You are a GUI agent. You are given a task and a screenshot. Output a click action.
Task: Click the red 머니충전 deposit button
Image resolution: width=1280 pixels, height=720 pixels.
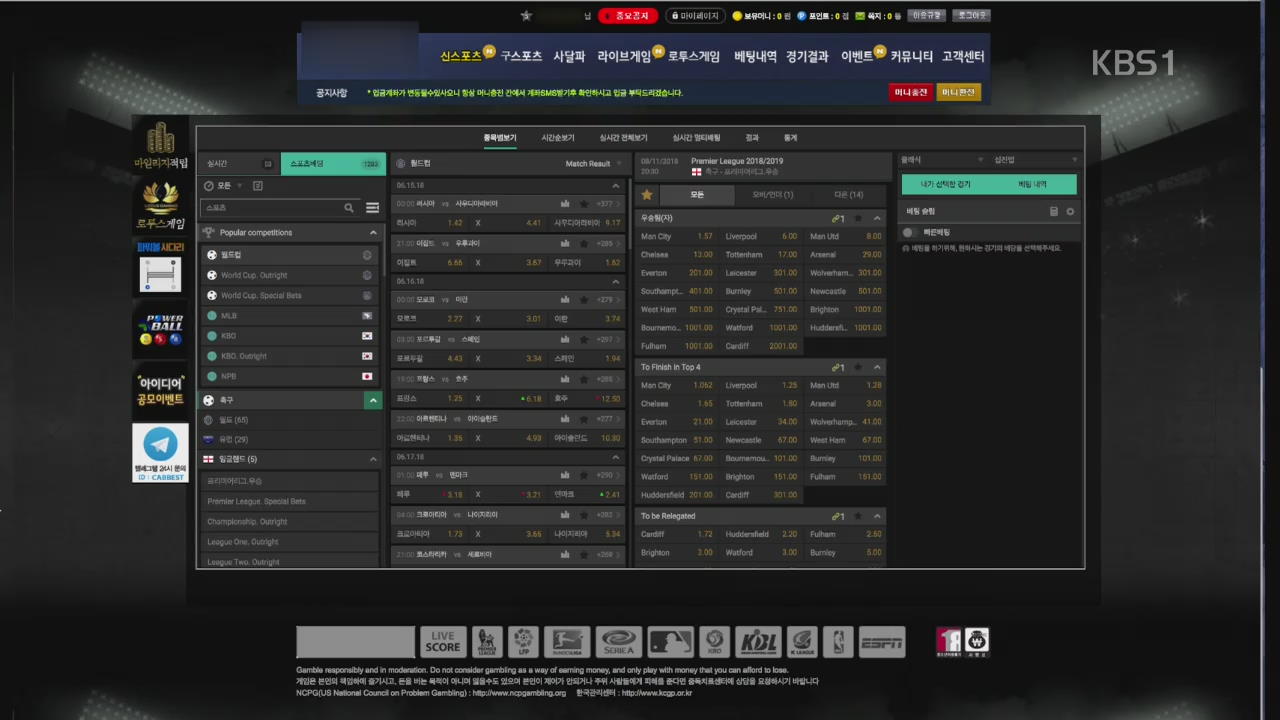(911, 92)
